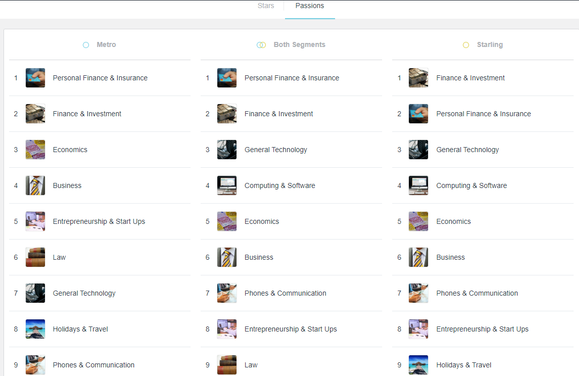Click the Metro segment circle icon
Screen dimensions: 579x376
coord(86,45)
